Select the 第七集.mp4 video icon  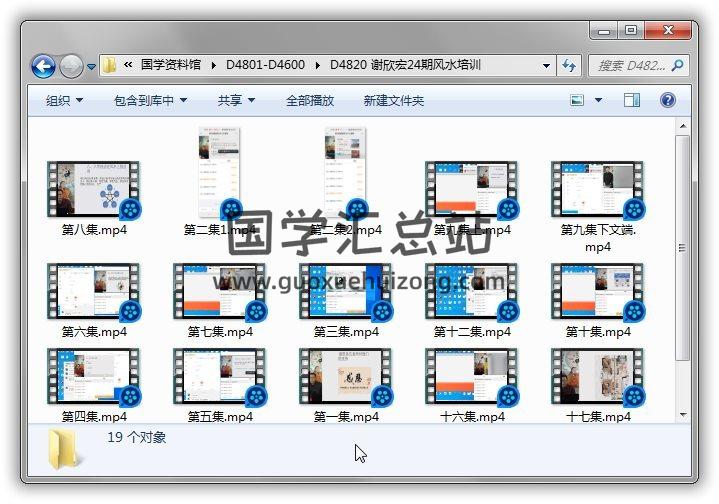220,291
